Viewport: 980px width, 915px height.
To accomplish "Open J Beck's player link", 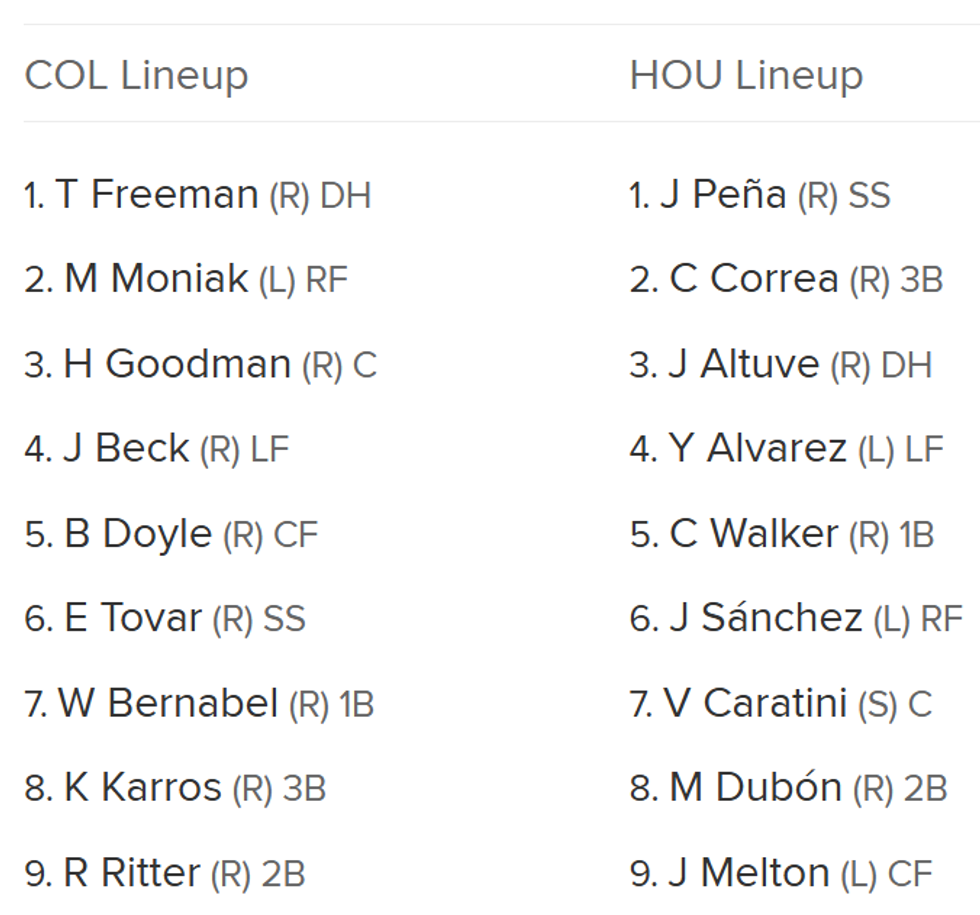I will pos(126,448).
